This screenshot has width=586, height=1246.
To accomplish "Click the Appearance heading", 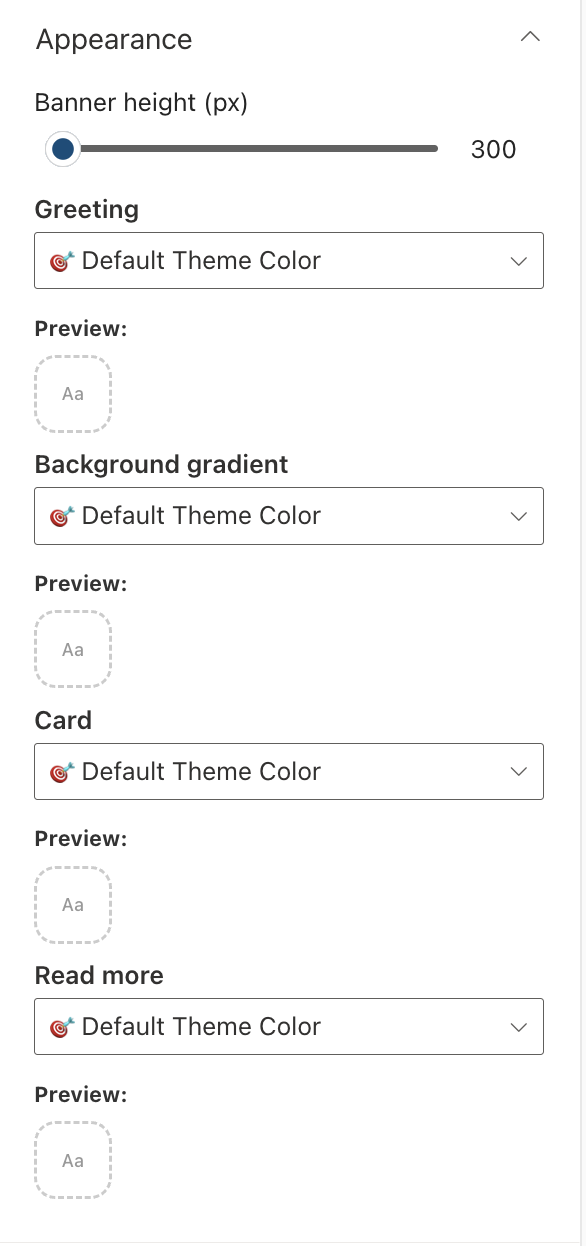I will click(113, 40).
